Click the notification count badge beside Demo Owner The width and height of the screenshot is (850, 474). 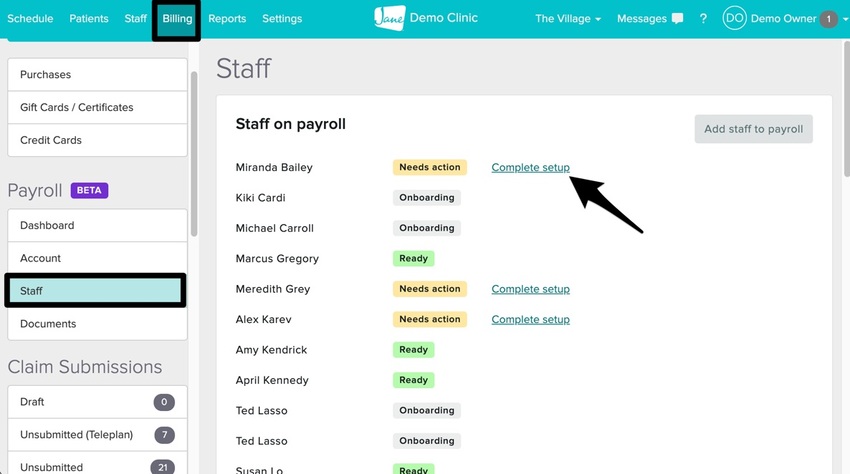click(x=828, y=19)
